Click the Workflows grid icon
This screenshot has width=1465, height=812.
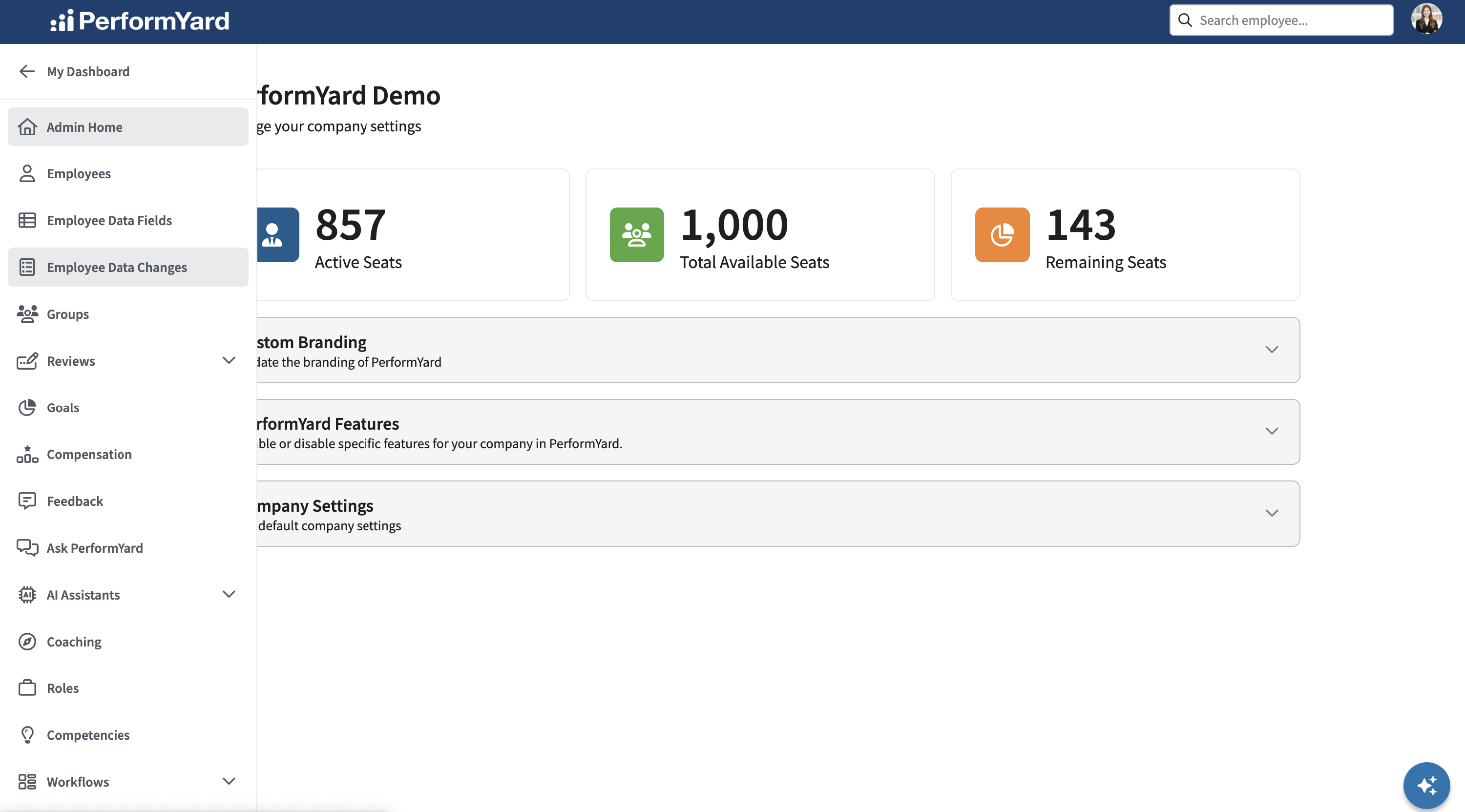pyautogui.click(x=27, y=781)
